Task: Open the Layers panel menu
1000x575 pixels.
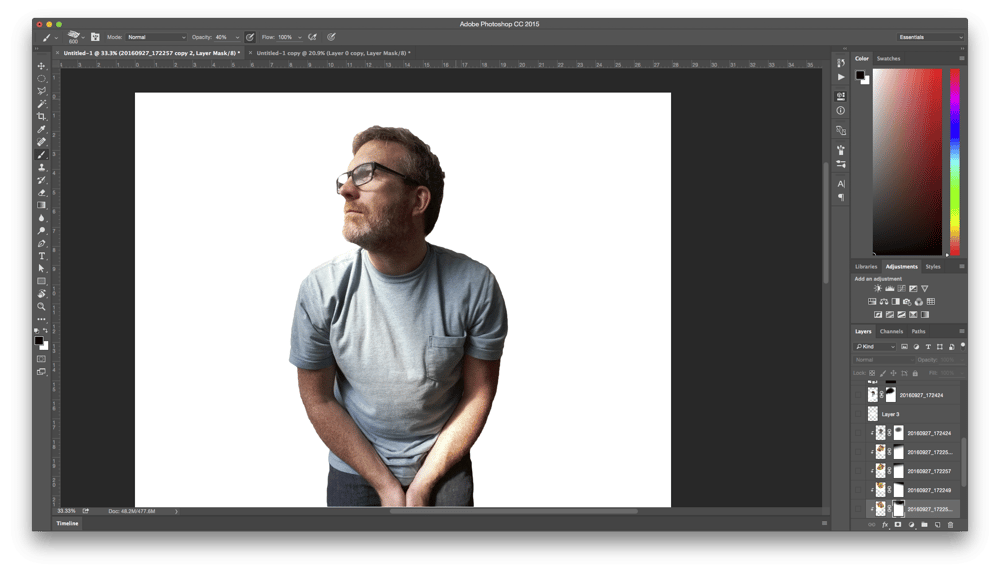Action: [962, 331]
